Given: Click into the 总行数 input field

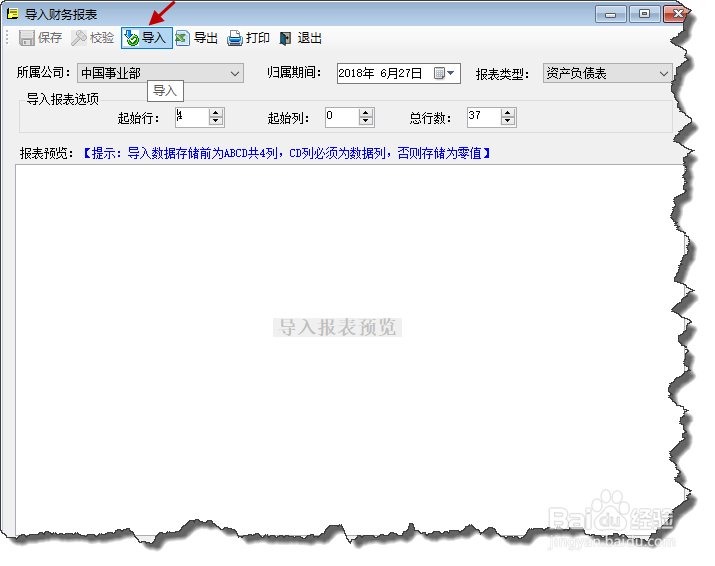Looking at the screenshot, I should point(484,117).
